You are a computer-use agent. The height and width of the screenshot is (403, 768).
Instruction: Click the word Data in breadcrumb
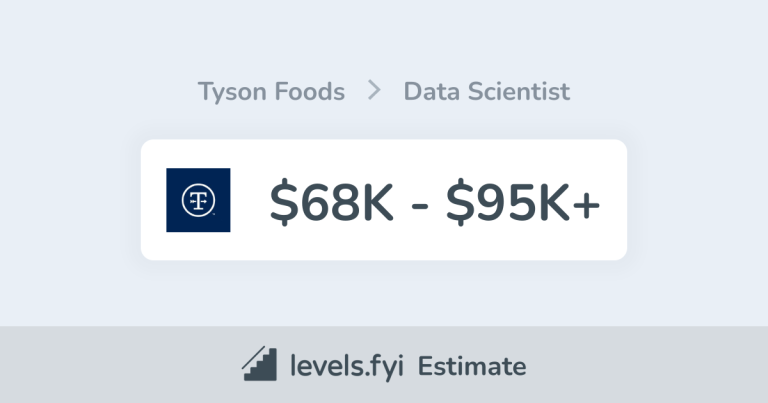pyautogui.click(x=432, y=92)
